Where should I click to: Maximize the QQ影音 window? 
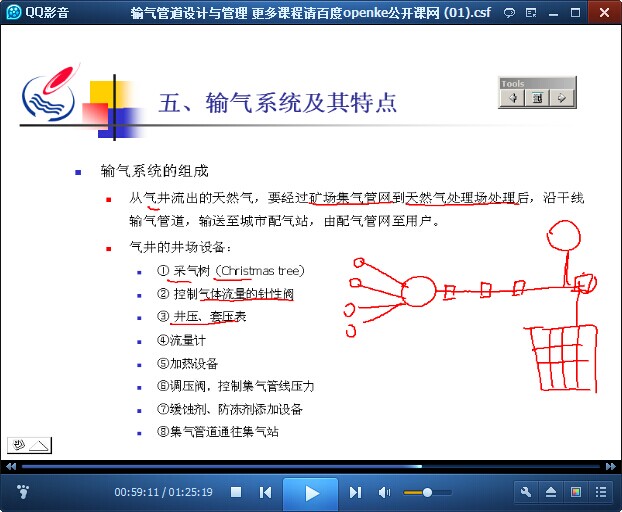pos(575,13)
